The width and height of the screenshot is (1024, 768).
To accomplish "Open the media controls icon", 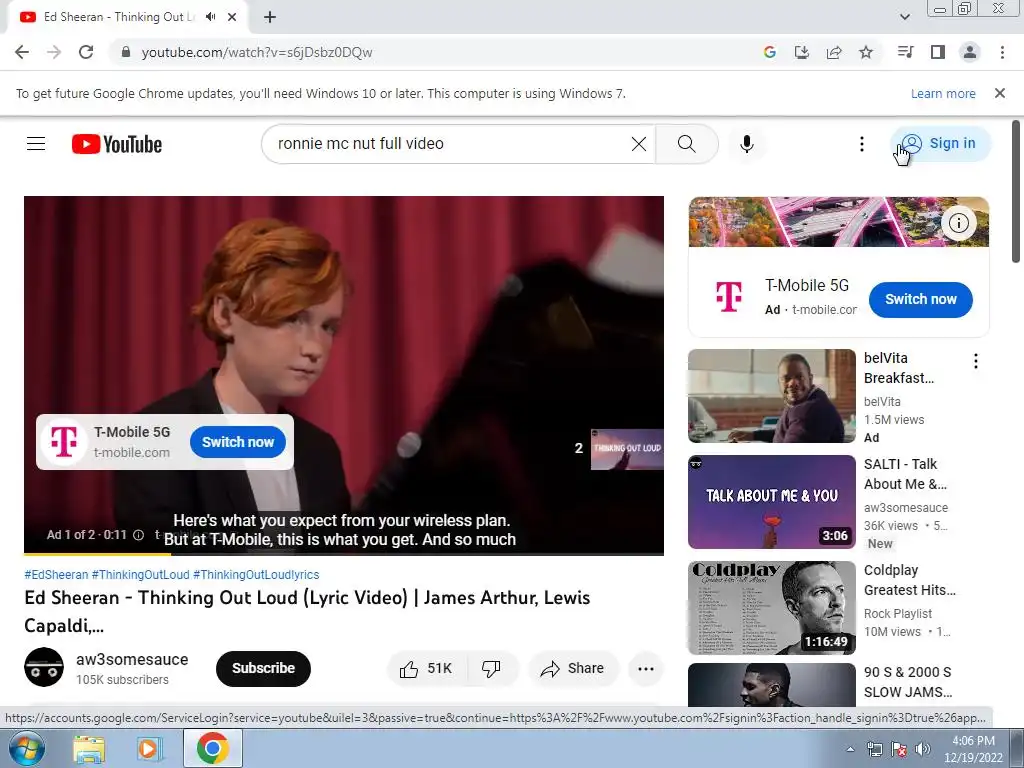I will click(x=905, y=52).
